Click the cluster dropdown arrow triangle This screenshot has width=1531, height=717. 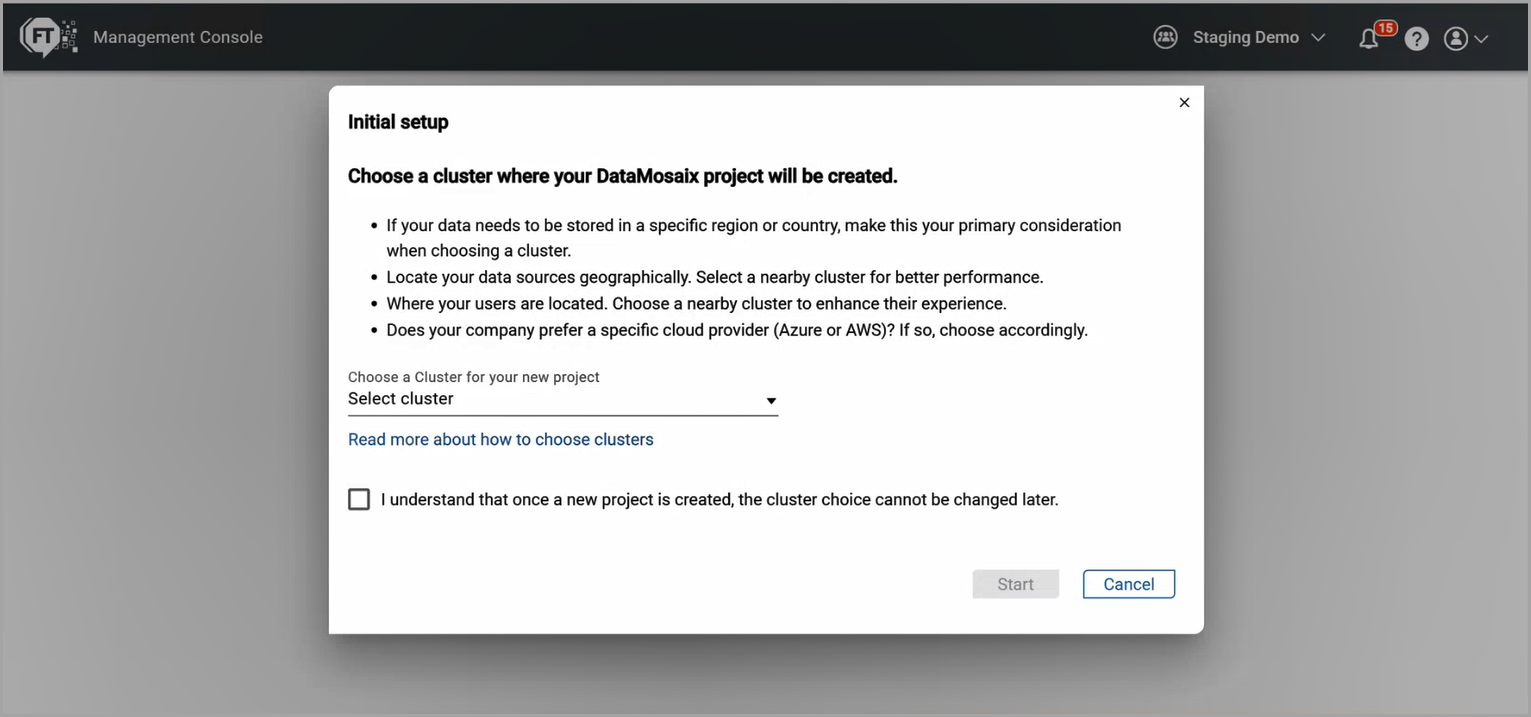[x=771, y=401]
